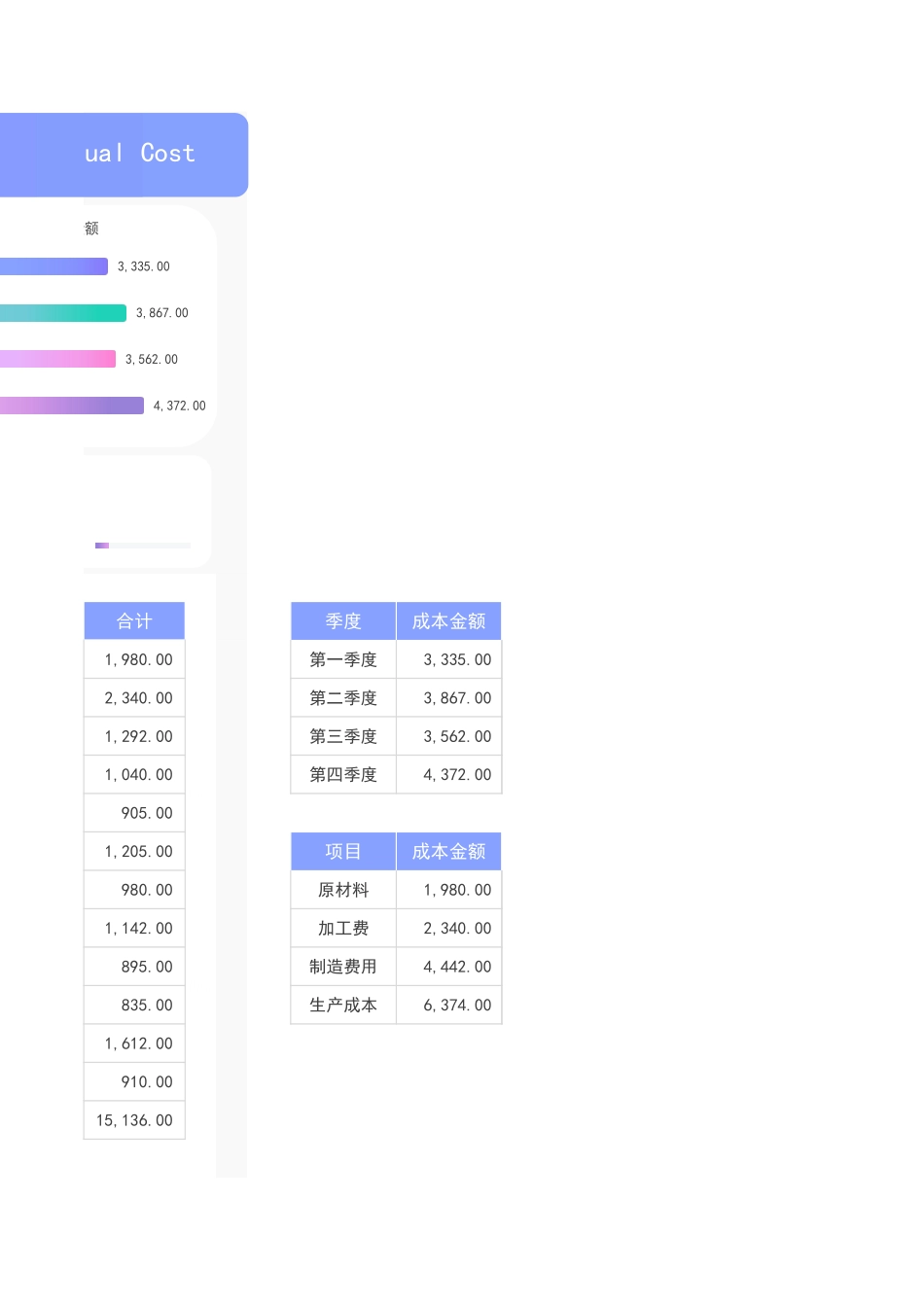The width and height of the screenshot is (924, 1307).
Task: Select the chart bar showing 3,335.00
Action: (49, 265)
